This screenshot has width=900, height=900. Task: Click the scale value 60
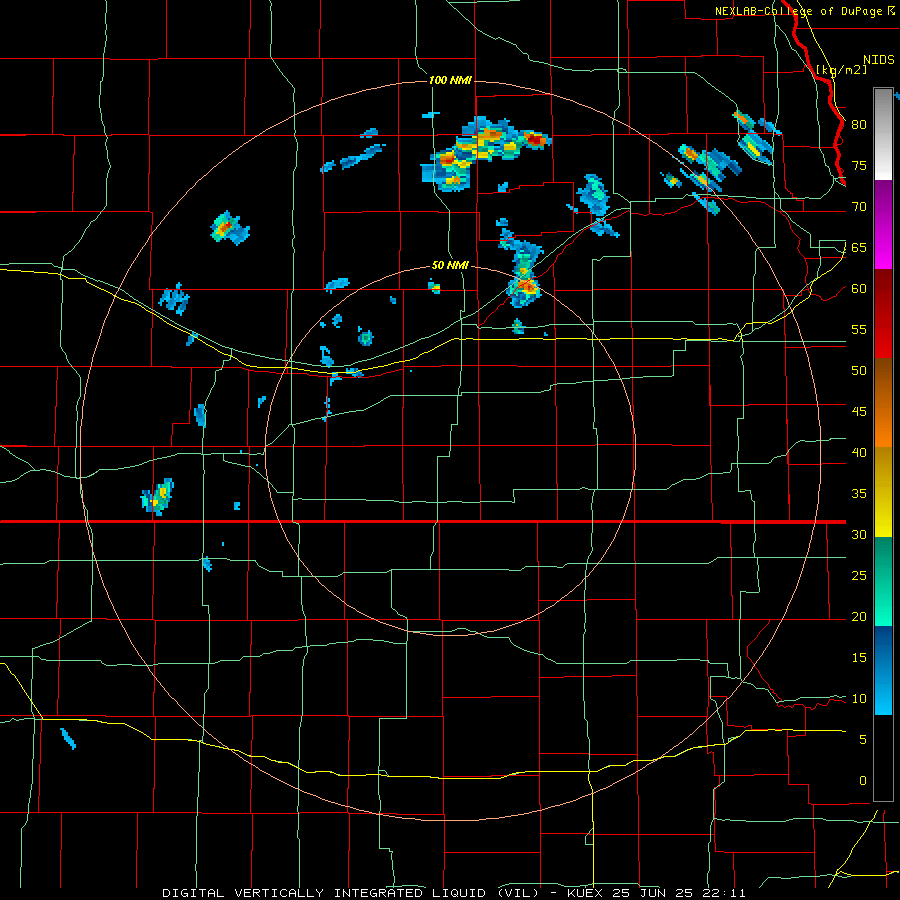point(859,289)
